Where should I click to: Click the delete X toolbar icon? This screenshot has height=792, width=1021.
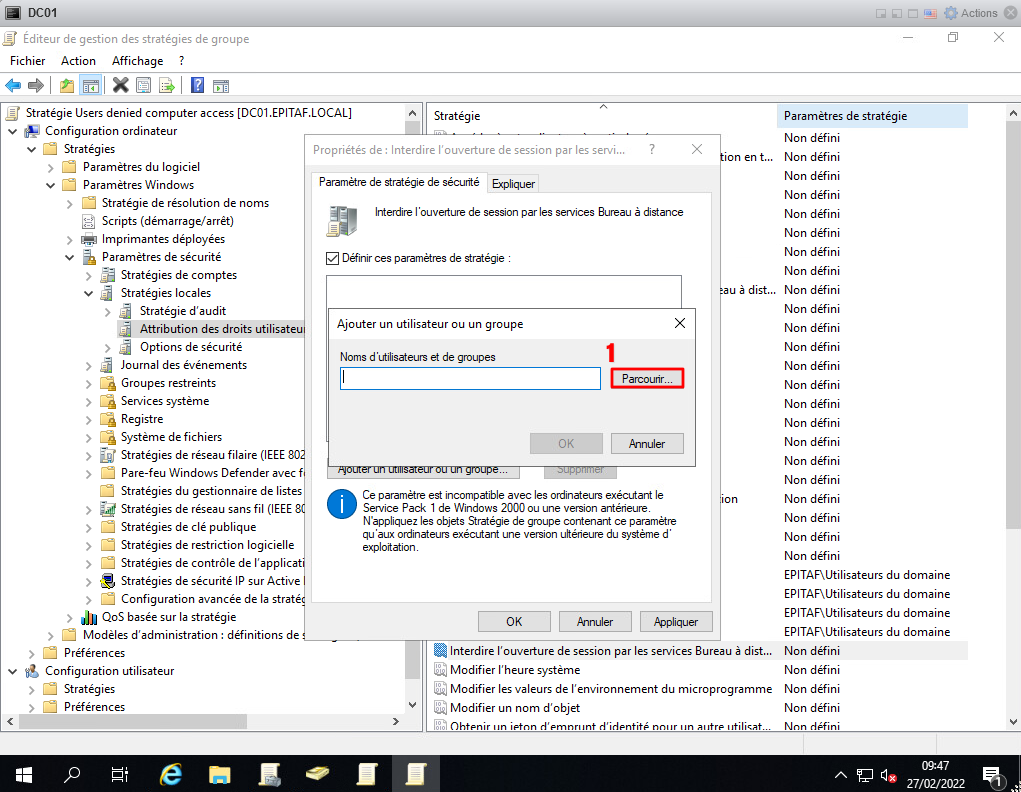pyautogui.click(x=121, y=86)
